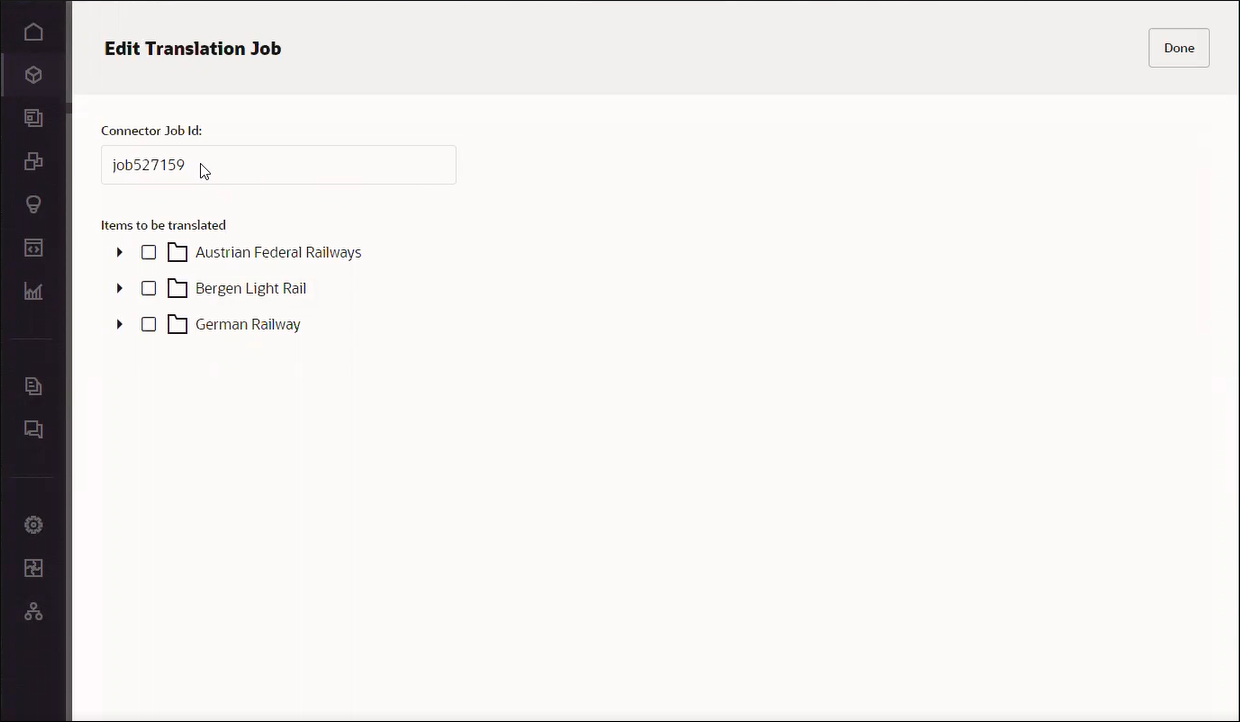The width and height of the screenshot is (1240, 722).
Task: Open the Taxonomies hierarchy icon
Action: point(33,611)
